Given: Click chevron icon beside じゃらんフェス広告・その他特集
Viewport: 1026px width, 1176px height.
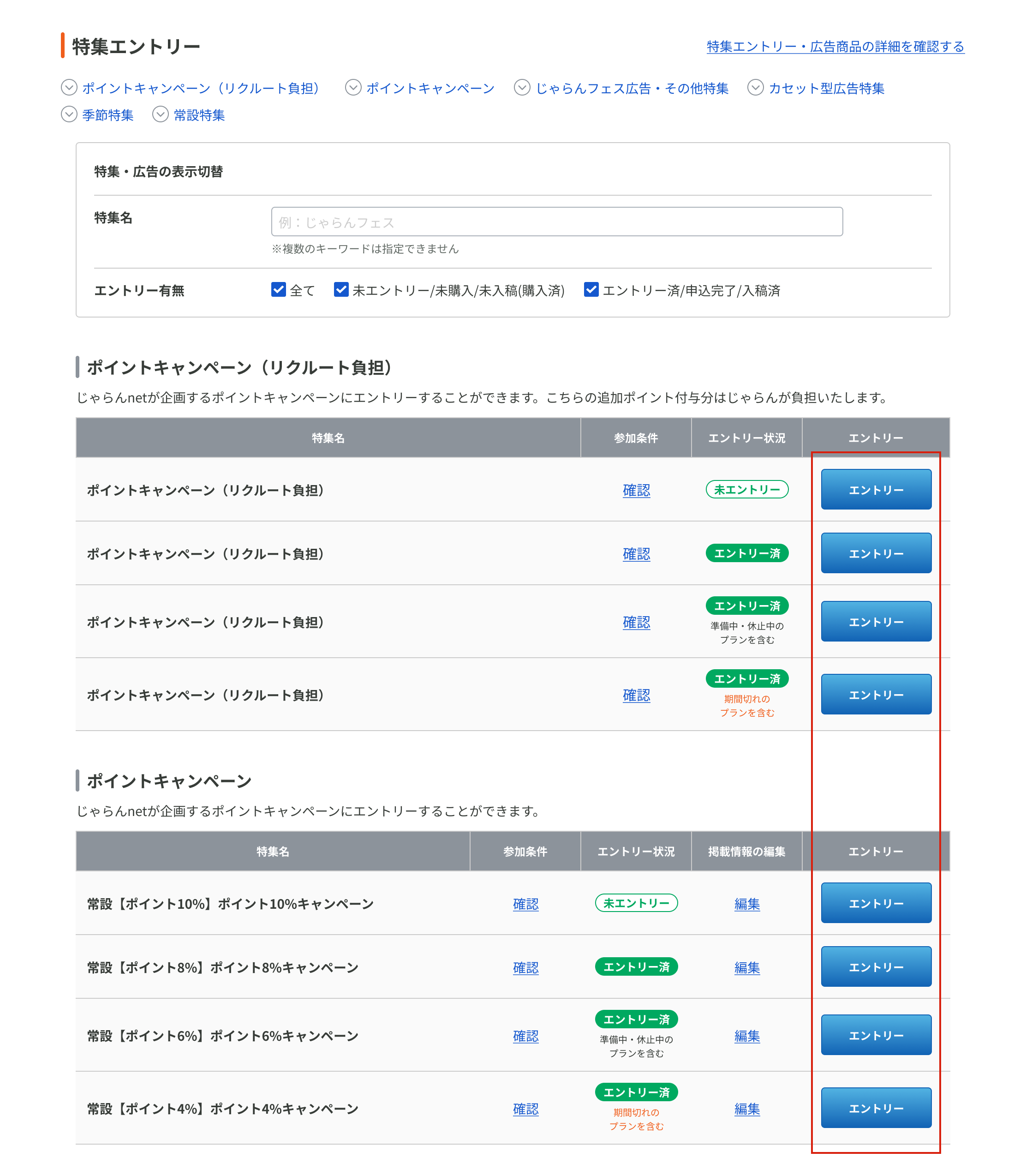Looking at the screenshot, I should [522, 88].
